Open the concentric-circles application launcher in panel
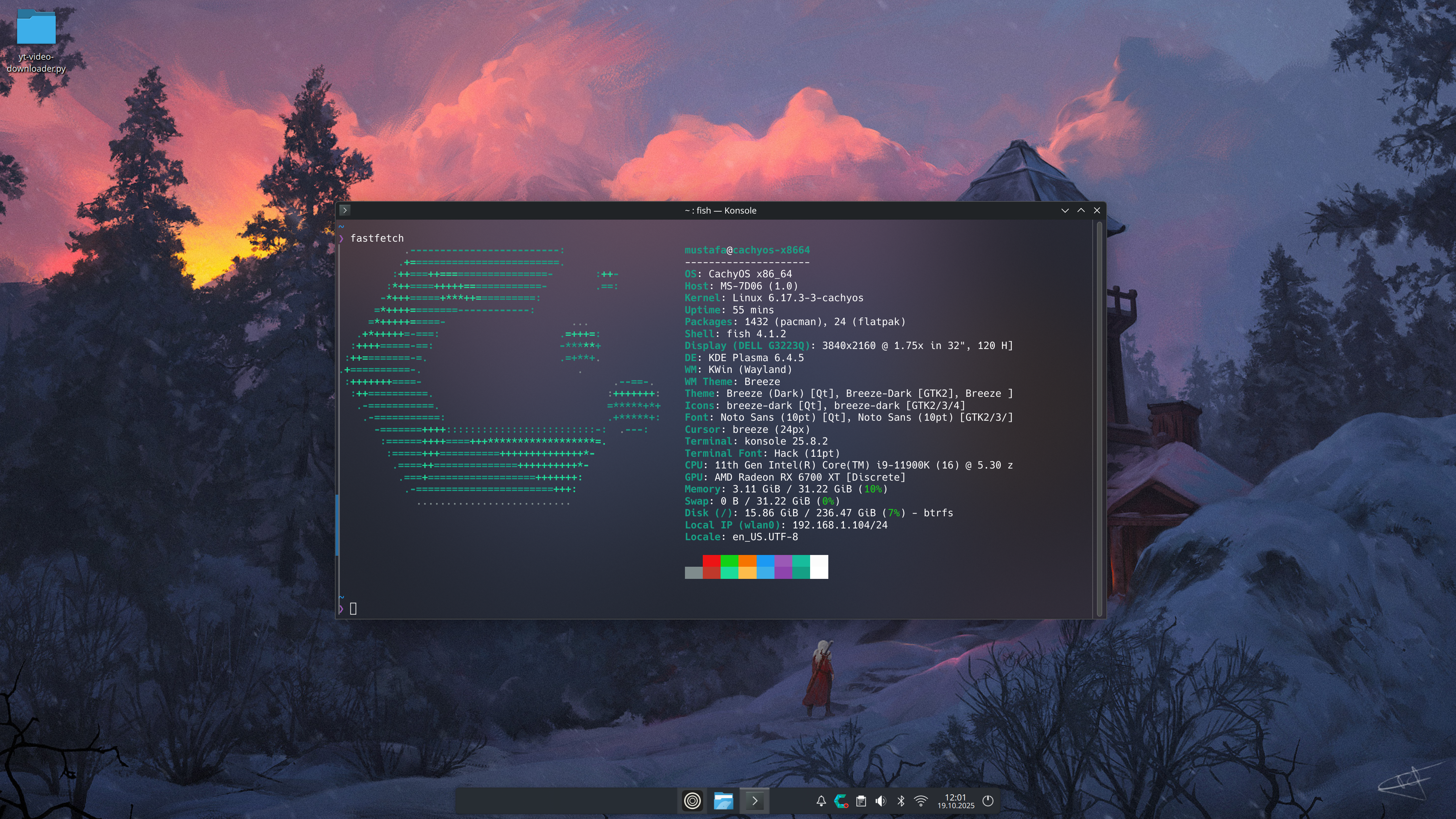The image size is (1456, 819). click(x=693, y=800)
